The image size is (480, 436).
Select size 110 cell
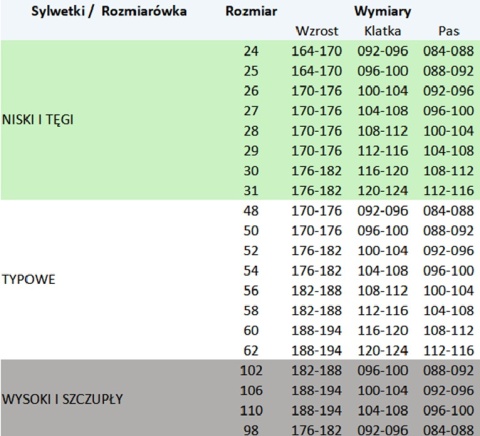coord(251,410)
